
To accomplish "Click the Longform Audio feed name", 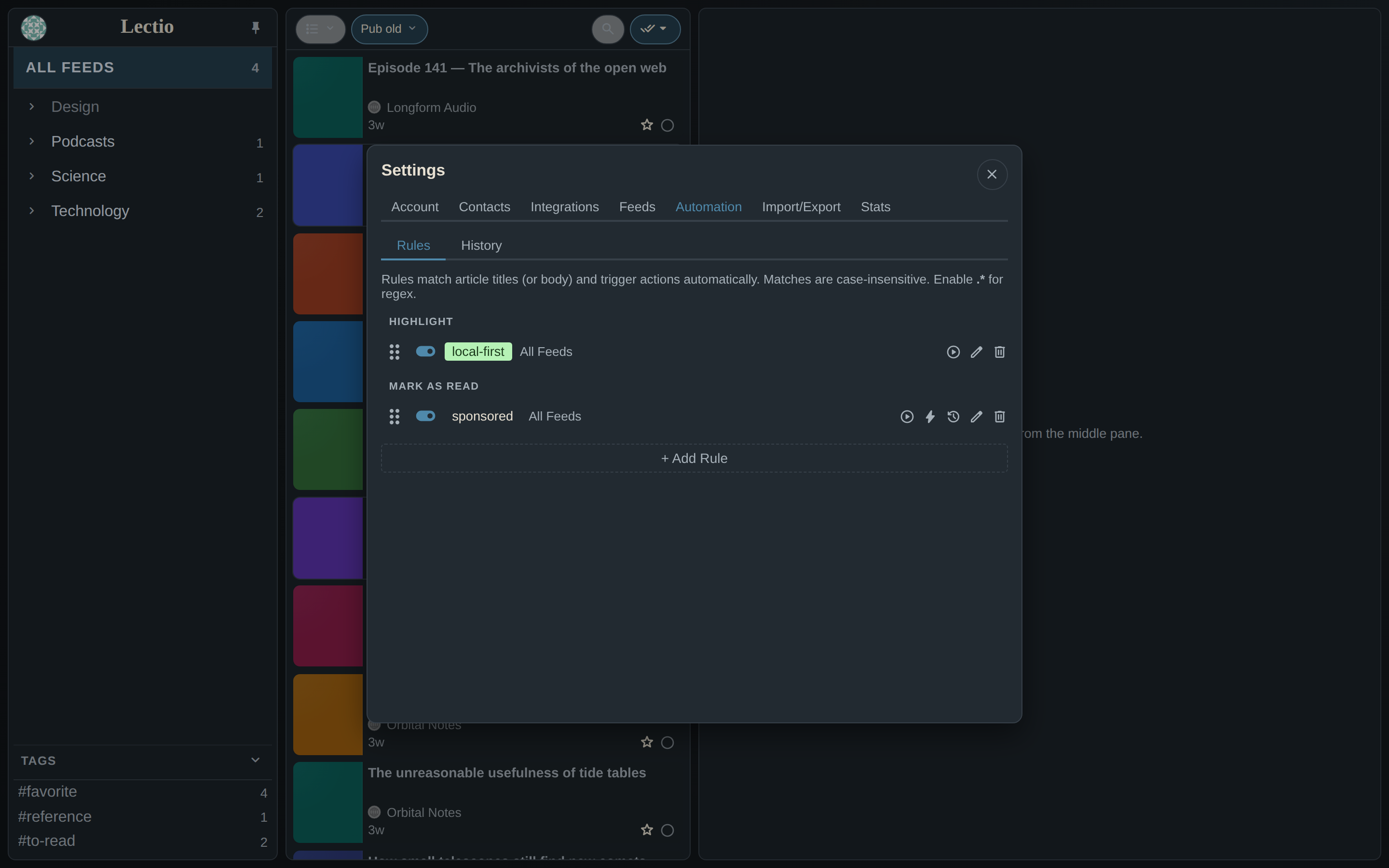I will click(431, 108).
